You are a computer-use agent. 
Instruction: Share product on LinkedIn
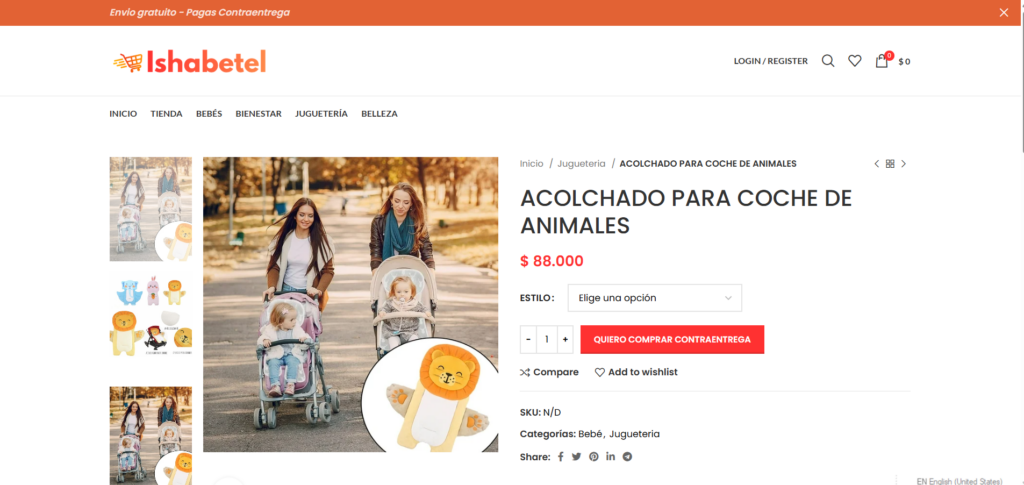[x=611, y=457]
